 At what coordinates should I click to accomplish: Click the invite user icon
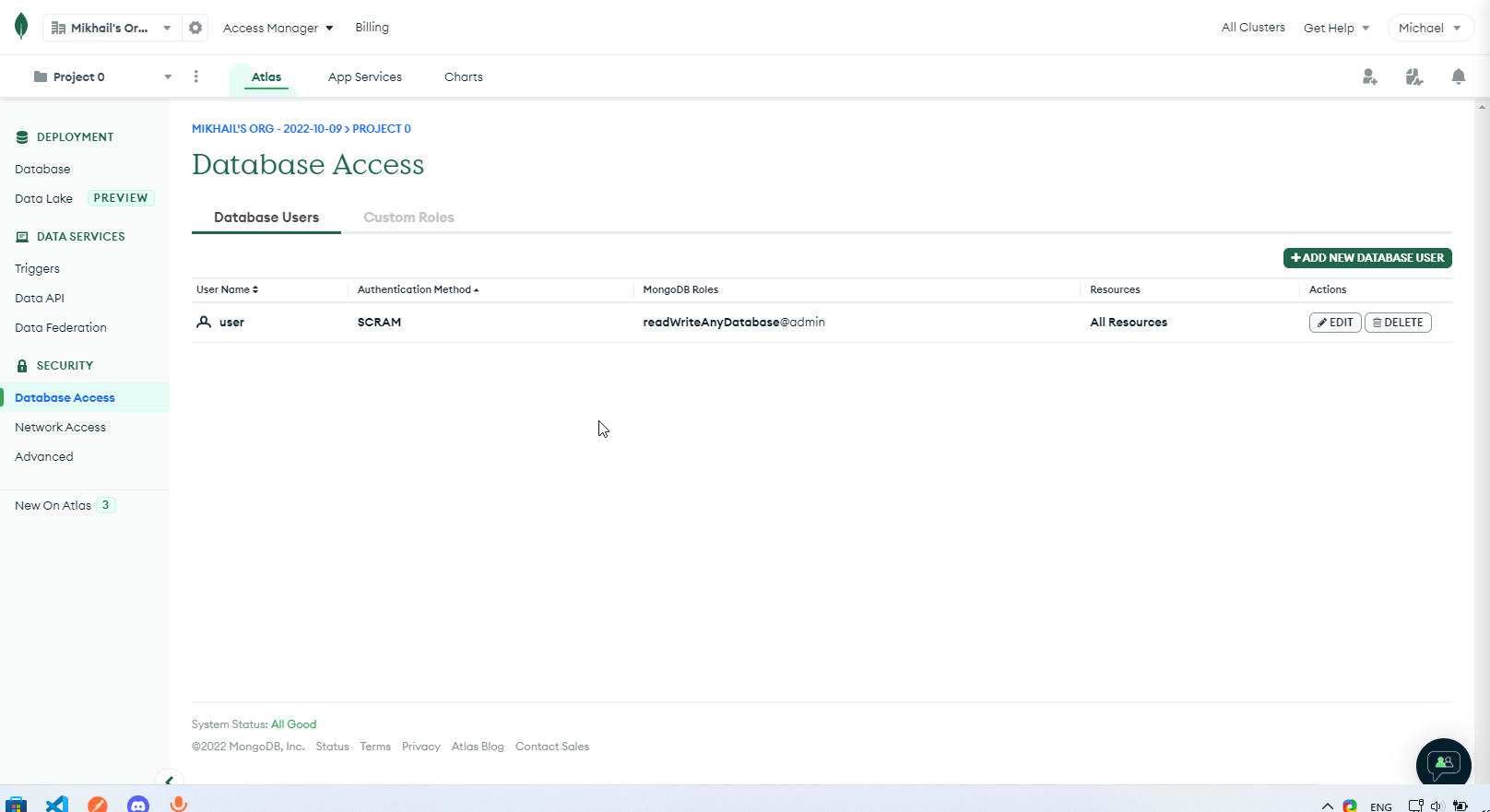tap(1370, 76)
